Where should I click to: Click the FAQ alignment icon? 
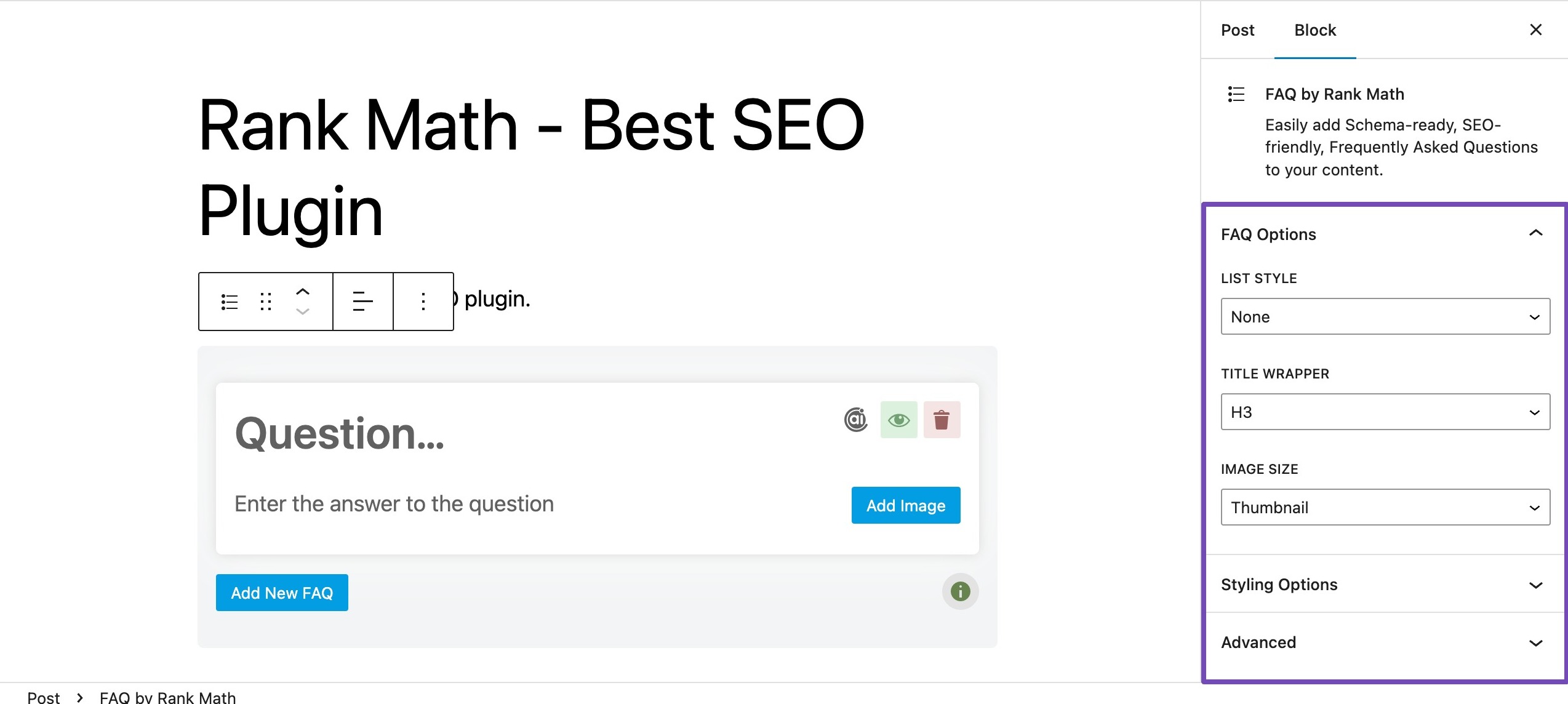[x=362, y=301]
